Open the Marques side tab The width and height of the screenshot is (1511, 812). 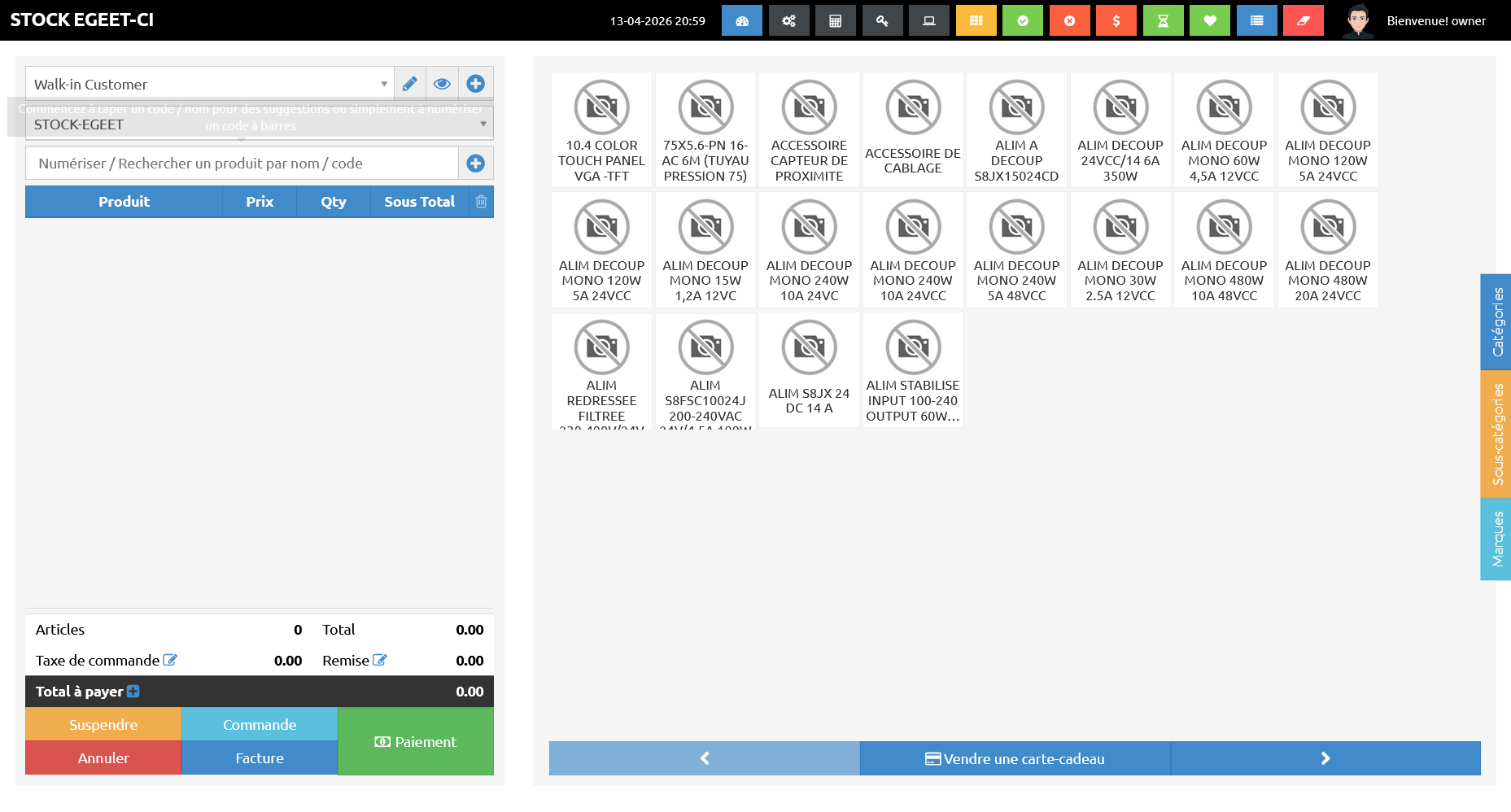pos(1496,539)
